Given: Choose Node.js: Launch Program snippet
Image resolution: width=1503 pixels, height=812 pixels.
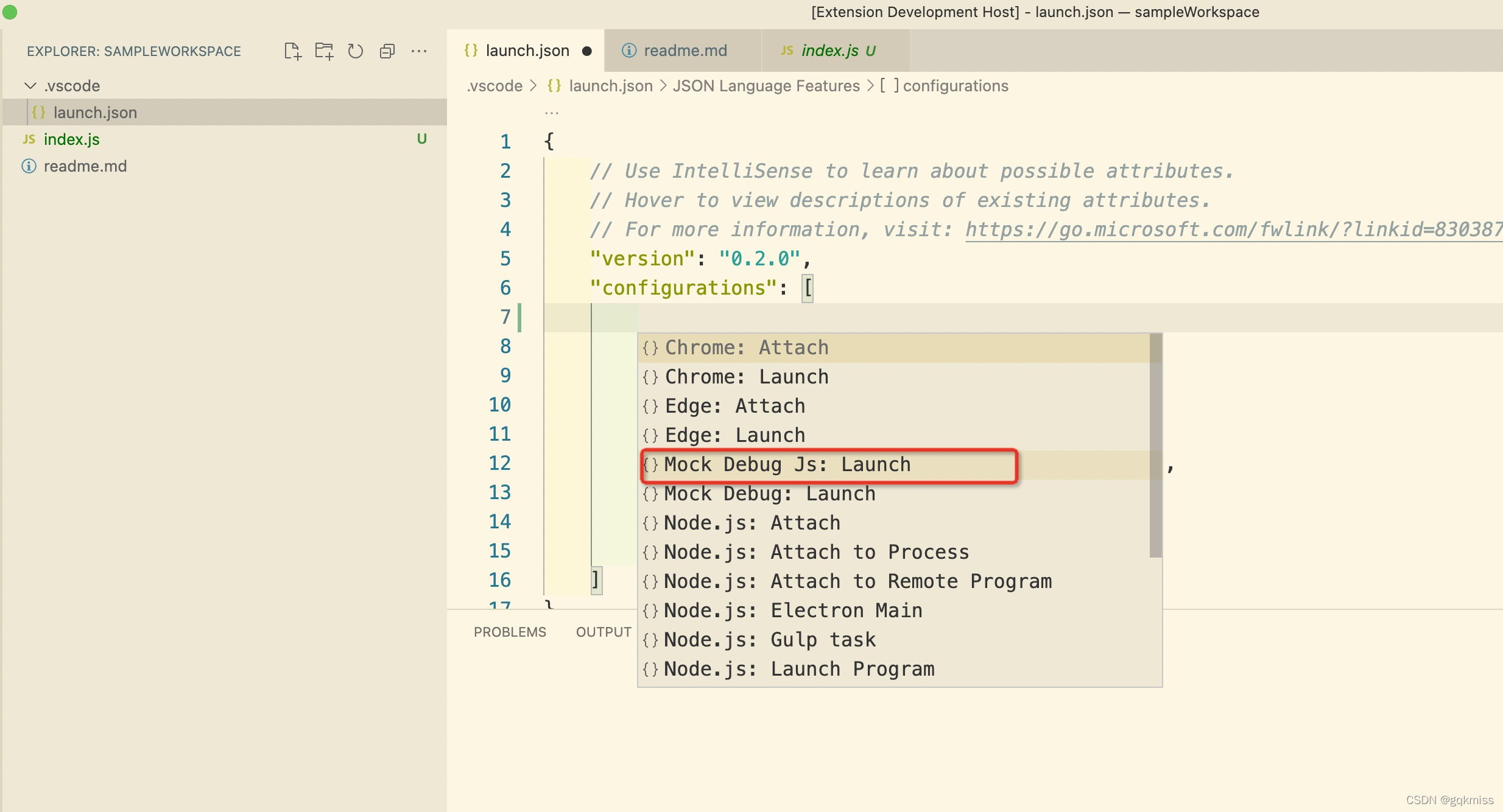Looking at the screenshot, I should (894, 670).
